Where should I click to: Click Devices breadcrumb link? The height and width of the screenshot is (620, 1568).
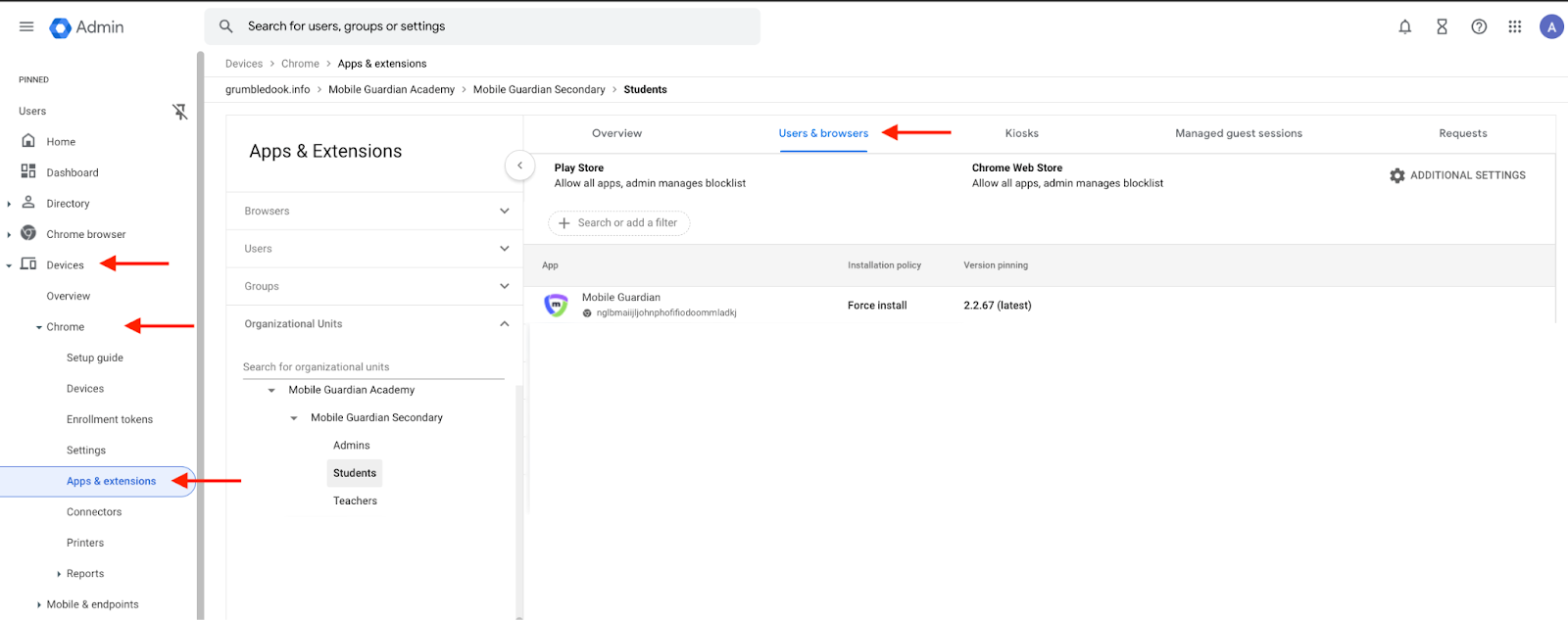(244, 64)
